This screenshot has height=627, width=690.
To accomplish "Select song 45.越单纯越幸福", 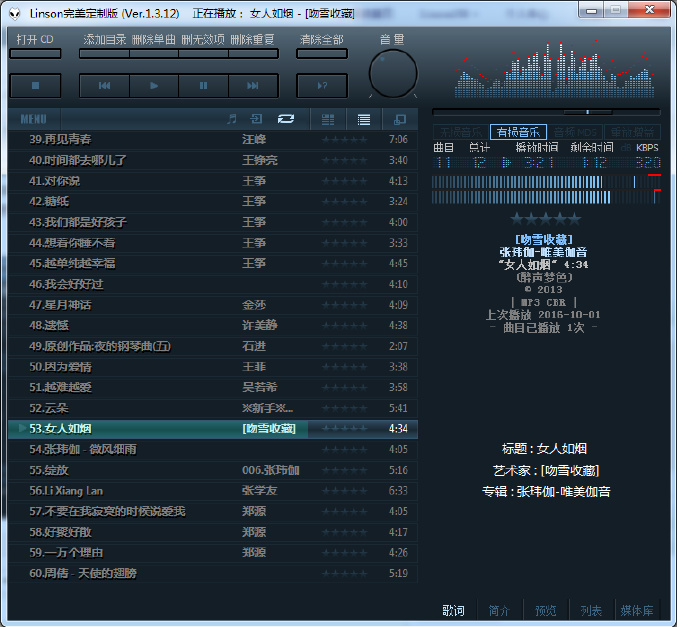I will click(213, 264).
